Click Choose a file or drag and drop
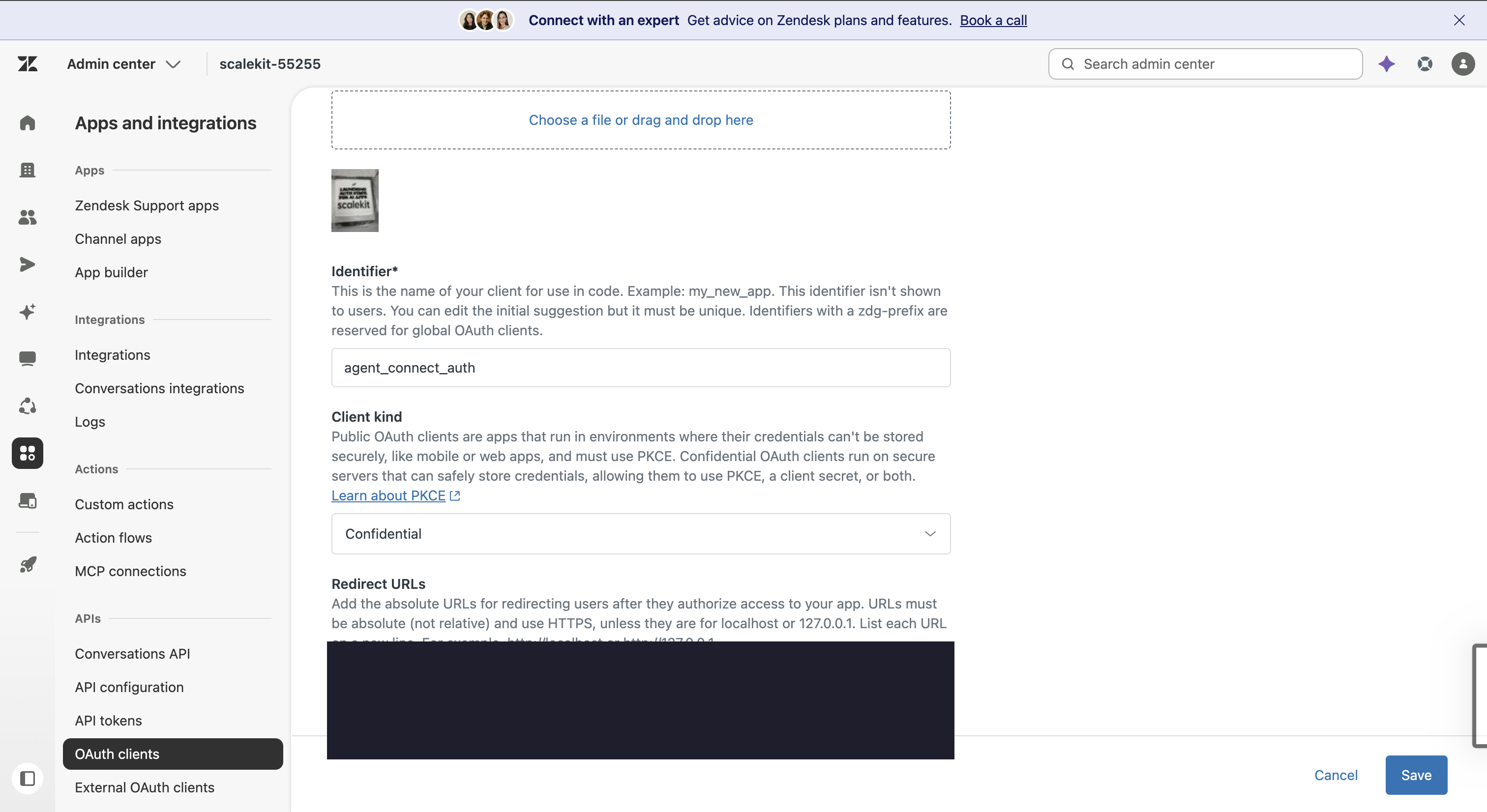The width and height of the screenshot is (1487, 812). pos(641,120)
